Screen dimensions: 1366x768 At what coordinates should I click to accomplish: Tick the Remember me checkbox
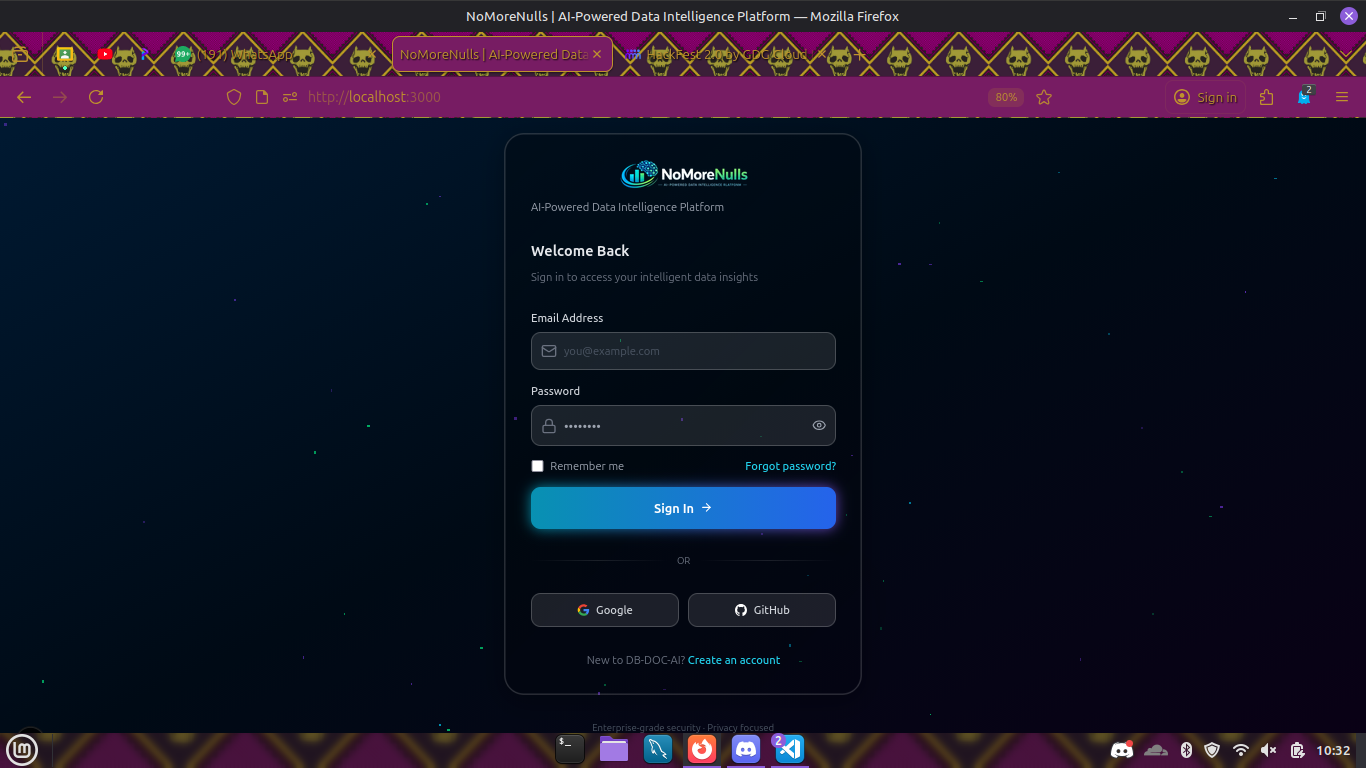[x=537, y=466]
